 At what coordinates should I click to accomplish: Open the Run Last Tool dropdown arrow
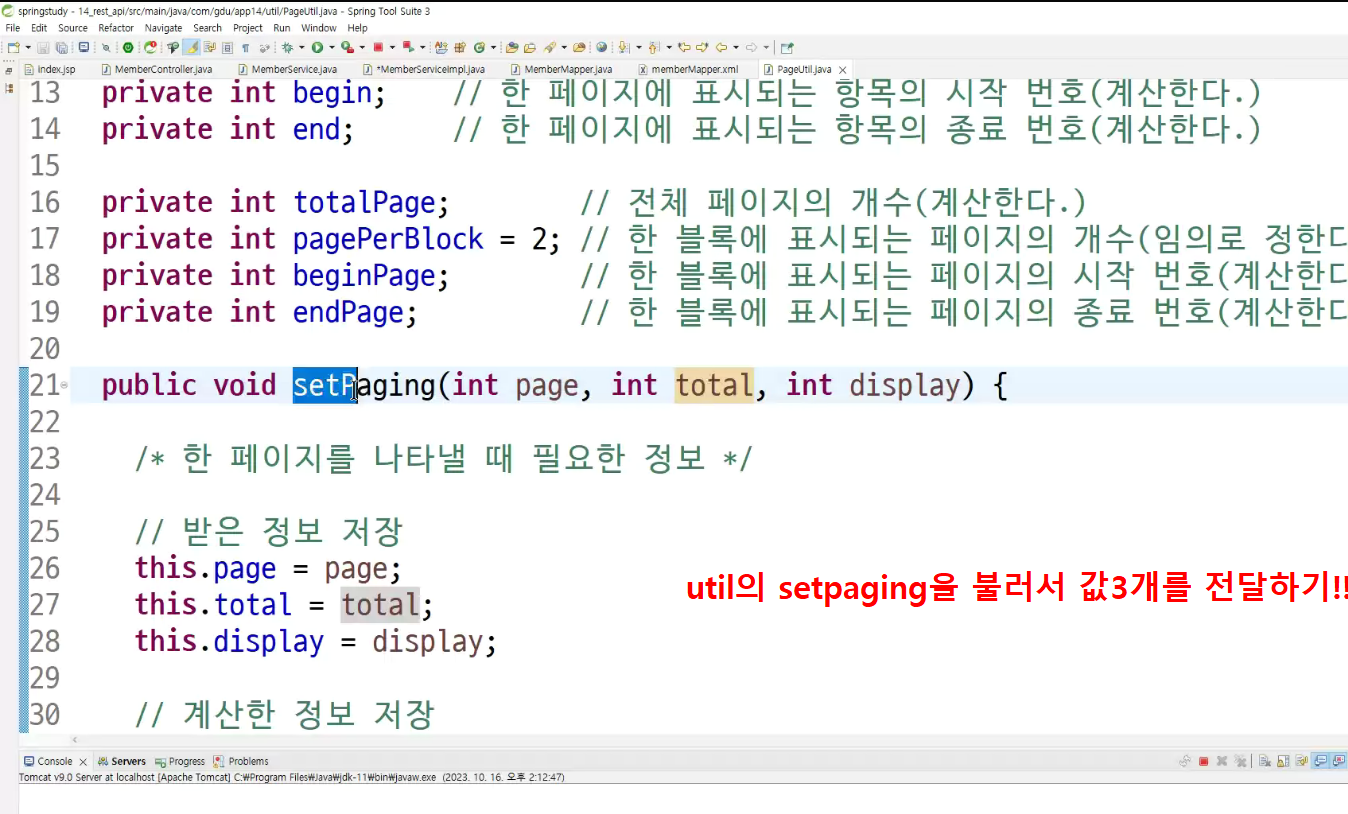coord(362,47)
